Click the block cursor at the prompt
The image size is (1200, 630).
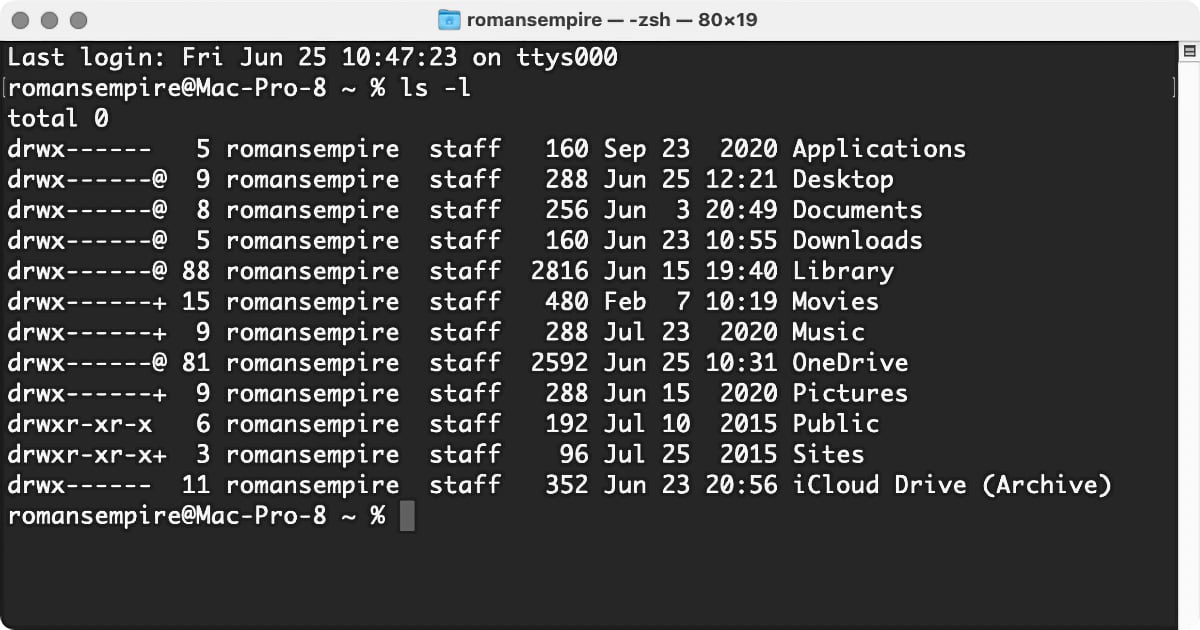[x=406, y=517]
